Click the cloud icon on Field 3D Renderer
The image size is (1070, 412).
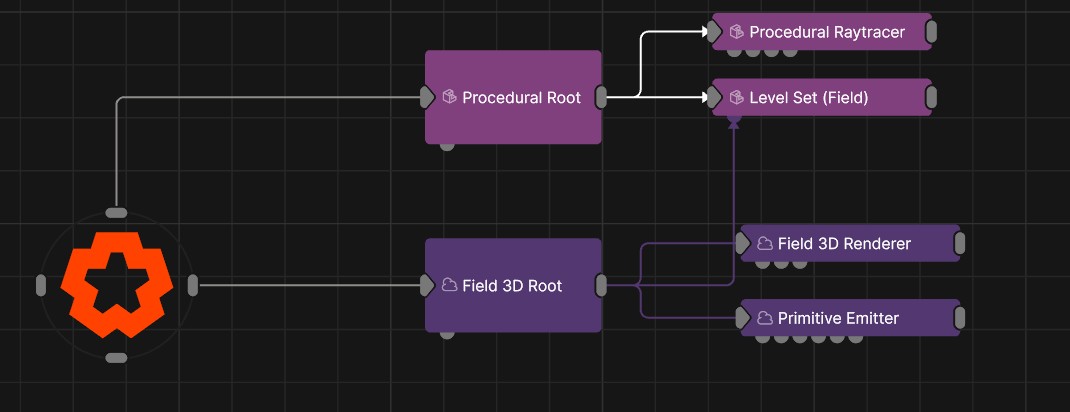tap(764, 243)
